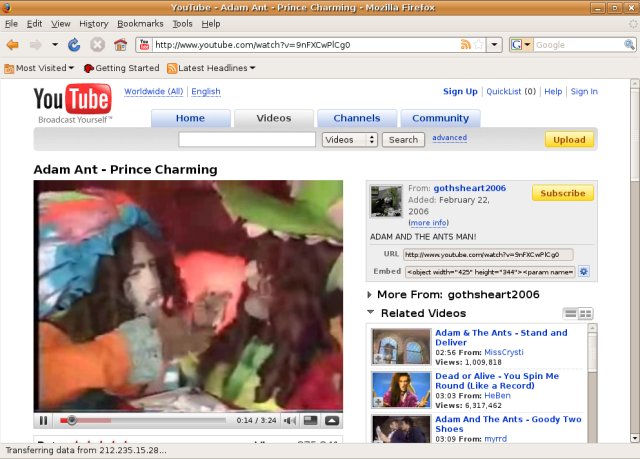Open the Most Visited bookmarks folder

pyautogui.click(x=39, y=68)
